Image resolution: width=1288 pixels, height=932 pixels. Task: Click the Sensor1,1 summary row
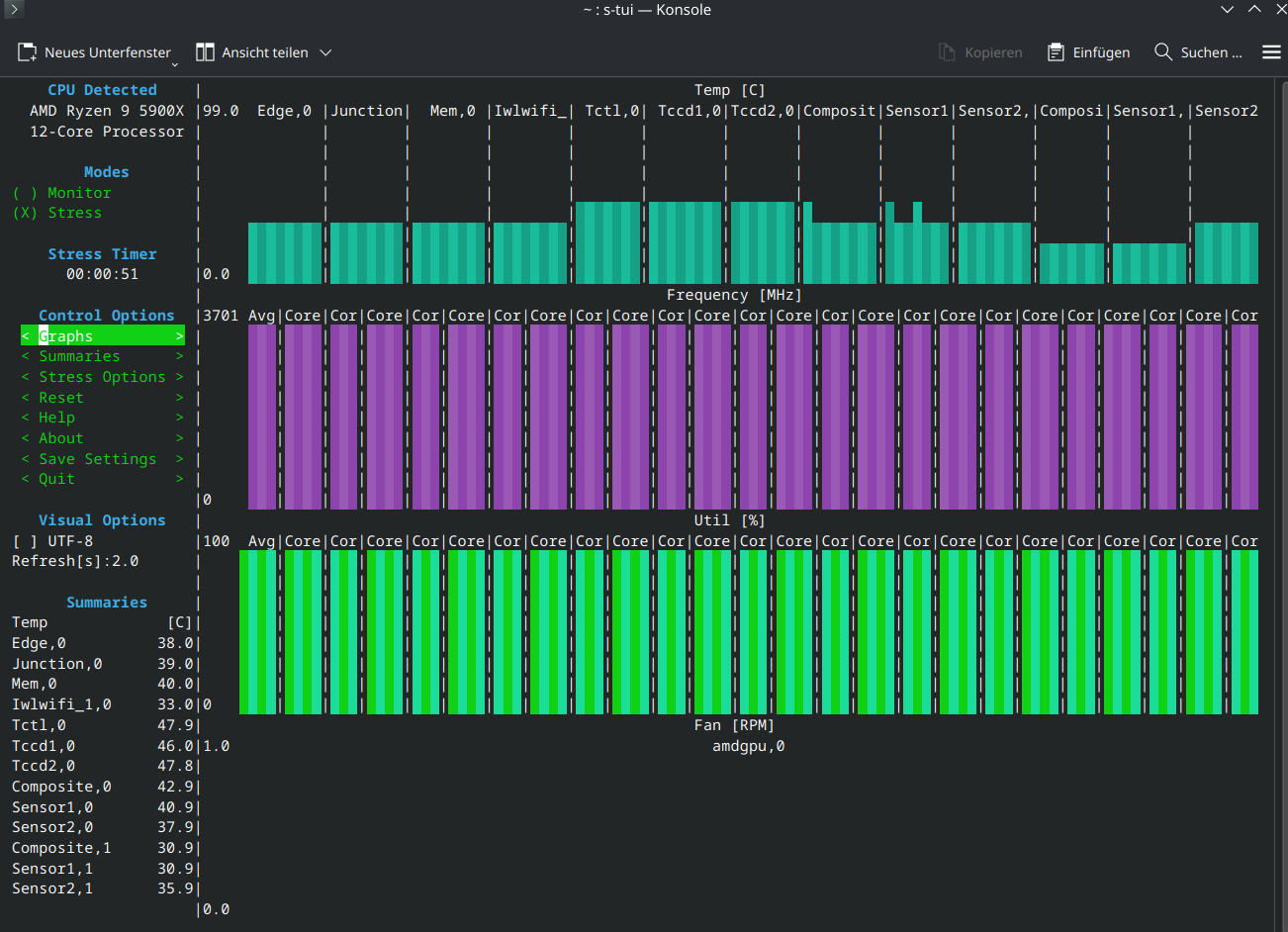[103, 869]
